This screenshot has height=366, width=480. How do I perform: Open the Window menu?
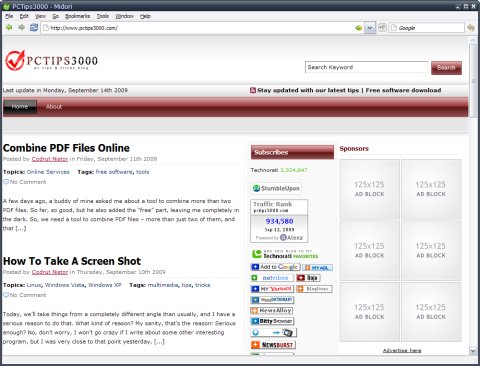coord(124,16)
